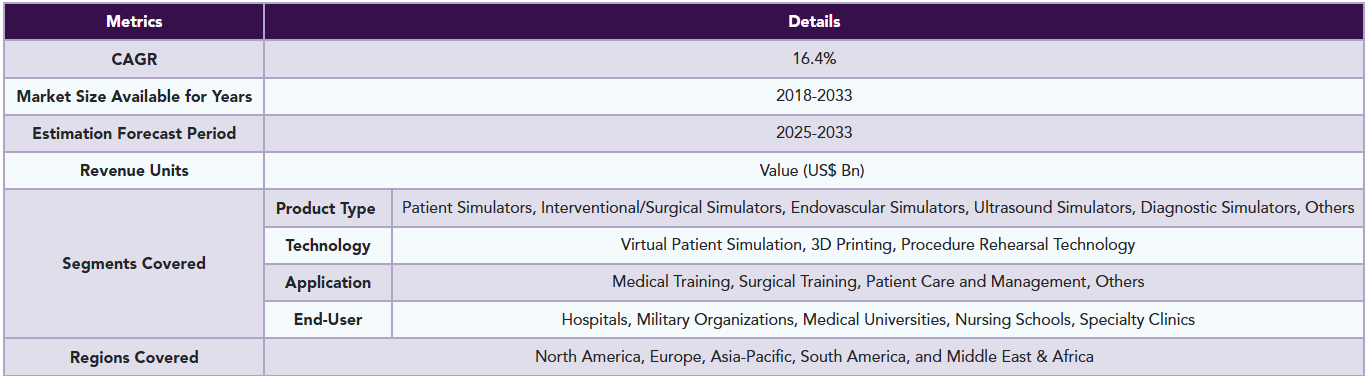The width and height of the screenshot is (1368, 376).
Task: Select the Technology sub-label
Action: click(327, 245)
